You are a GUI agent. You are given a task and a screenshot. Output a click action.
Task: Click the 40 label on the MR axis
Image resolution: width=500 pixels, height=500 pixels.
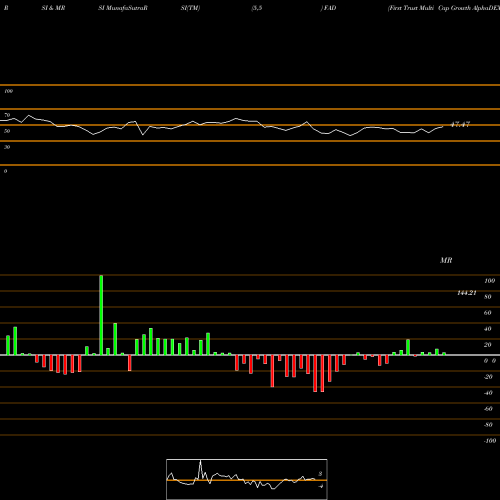coord(488,329)
